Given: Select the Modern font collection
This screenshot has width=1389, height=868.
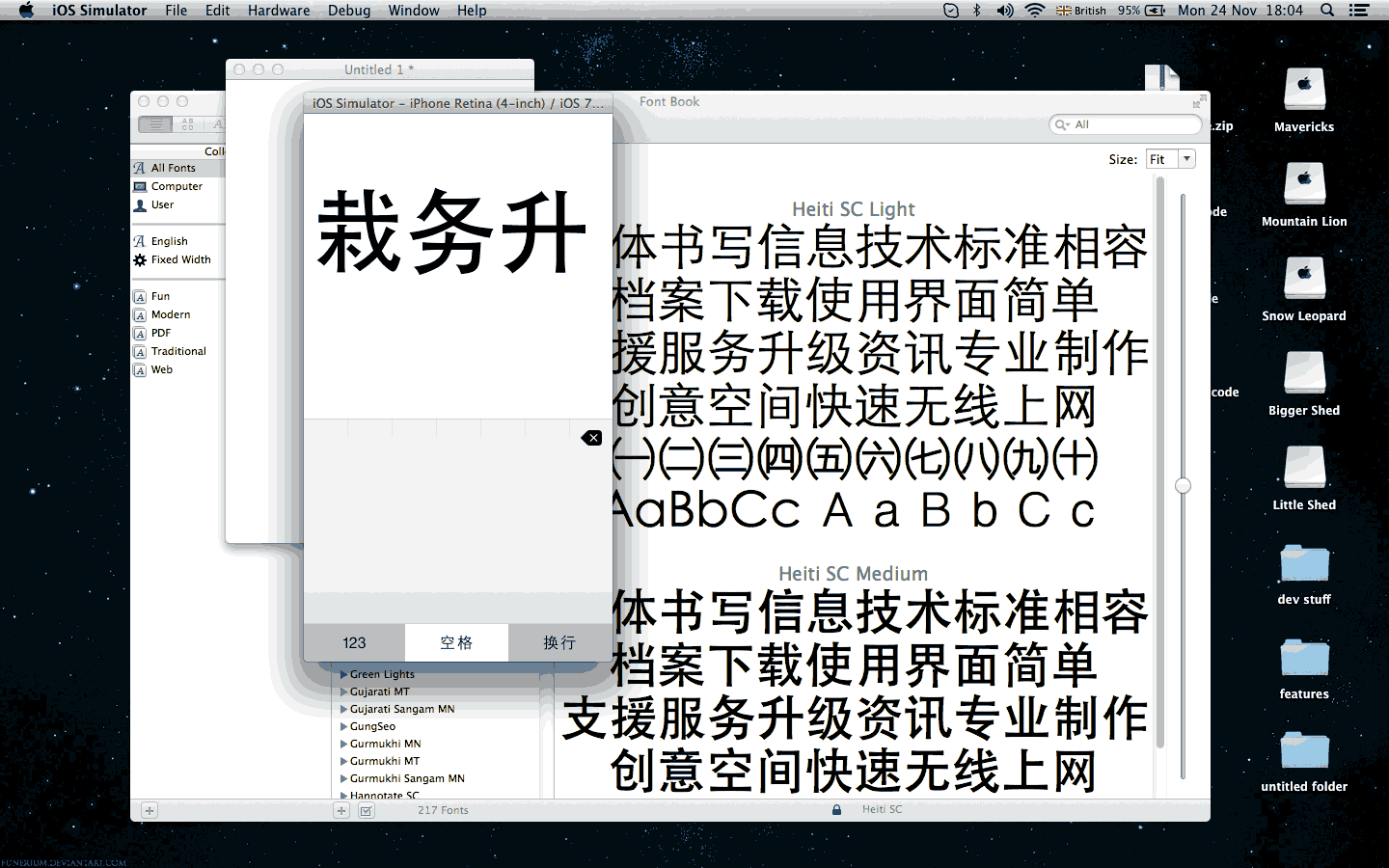Looking at the screenshot, I should click(x=177, y=314).
